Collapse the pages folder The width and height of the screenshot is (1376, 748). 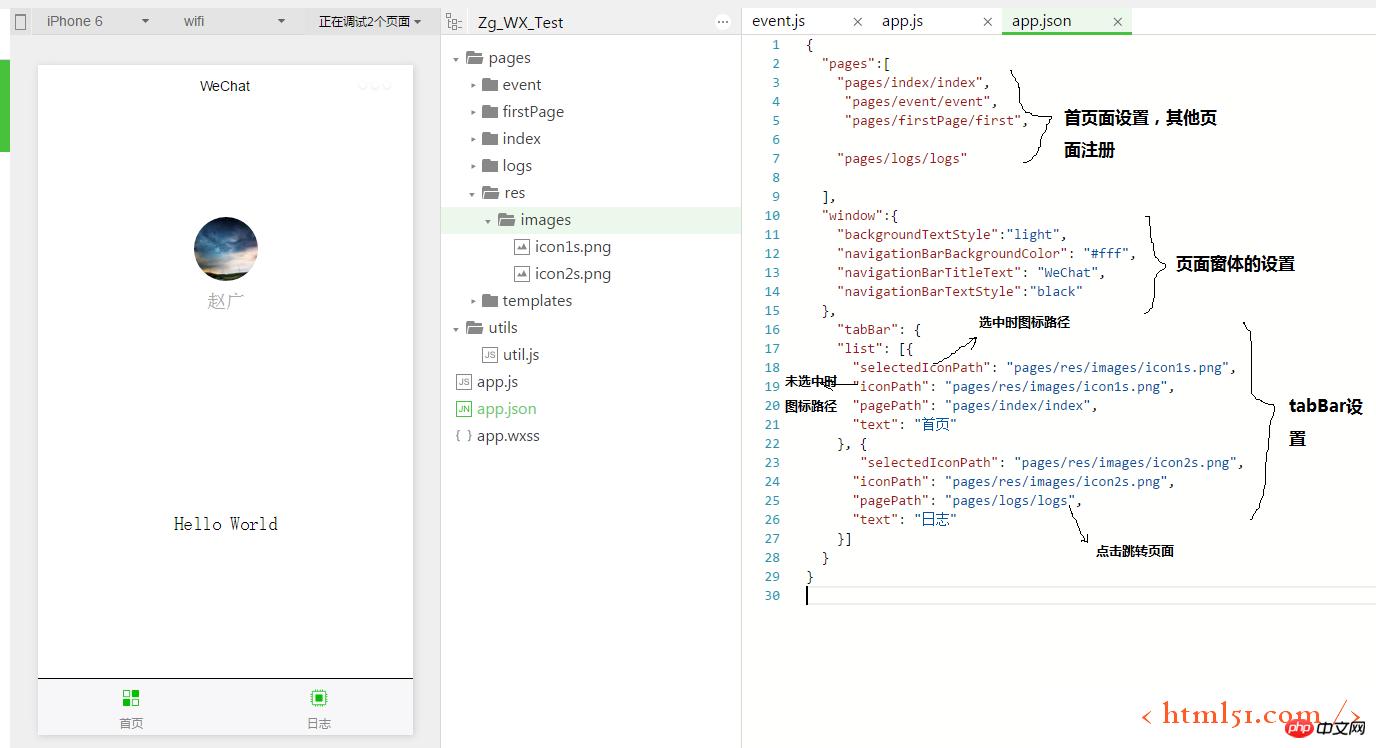pyautogui.click(x=456, y=59)
